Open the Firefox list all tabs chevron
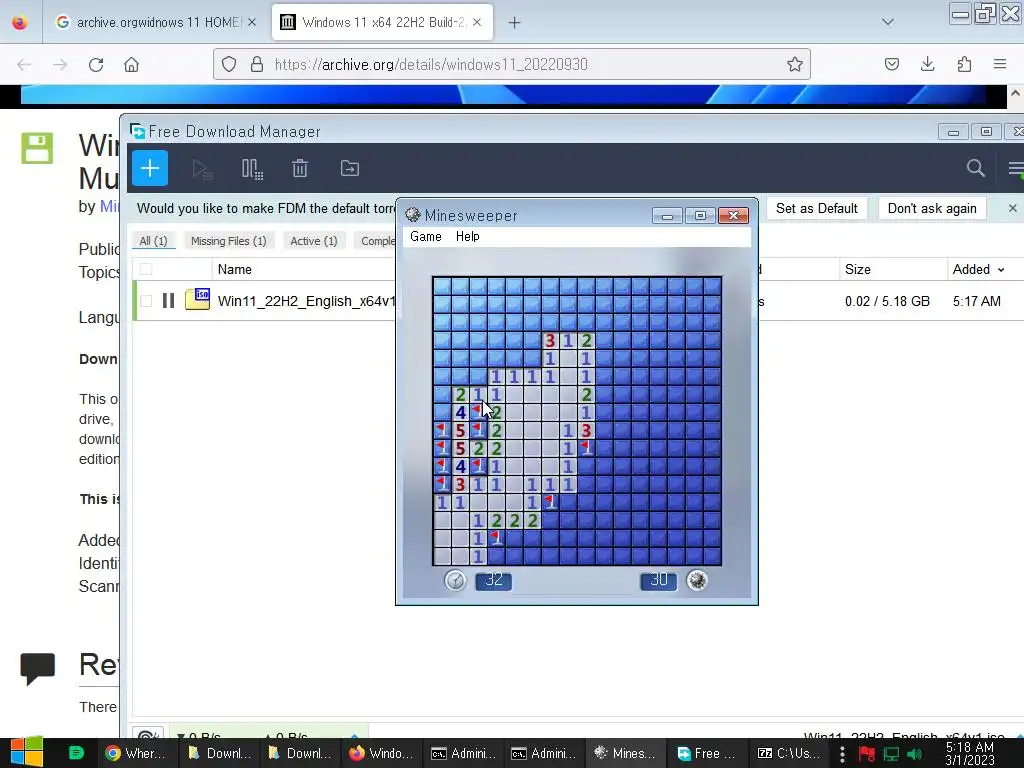The width and height of the screenshot is (1024, 768). pyautogui.click(x=888, y=22)
